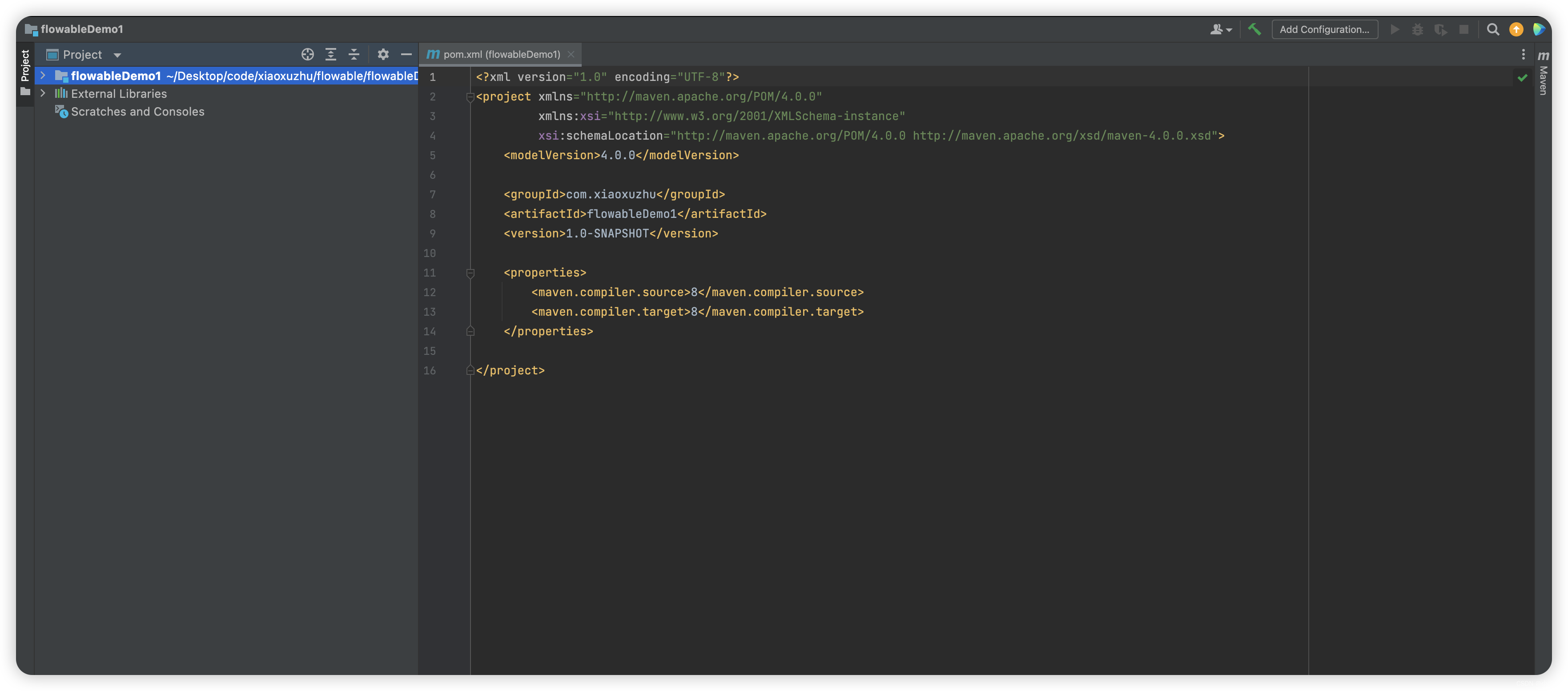Open the user account dropdown icon

[1220, 29]
